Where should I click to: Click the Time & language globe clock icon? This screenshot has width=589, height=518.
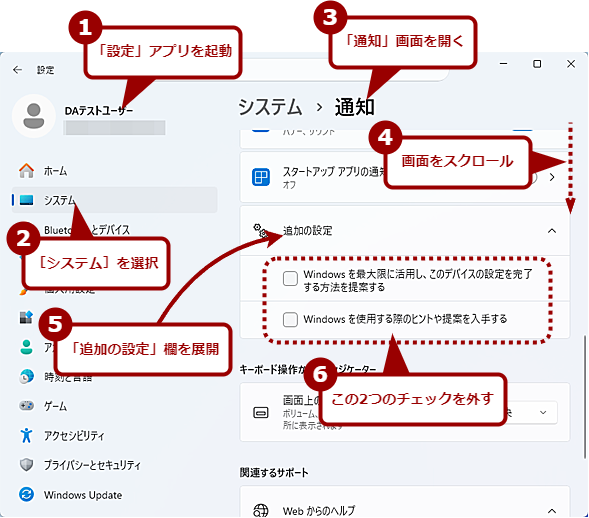(26, 376)
